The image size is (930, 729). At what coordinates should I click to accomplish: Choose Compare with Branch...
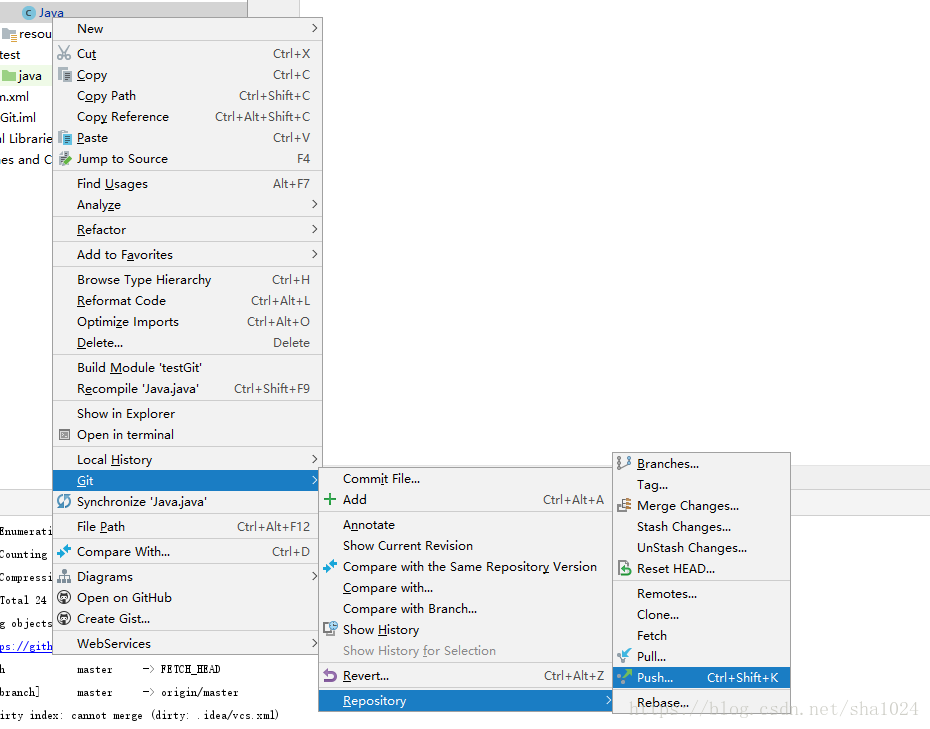(x=466, y=609)
